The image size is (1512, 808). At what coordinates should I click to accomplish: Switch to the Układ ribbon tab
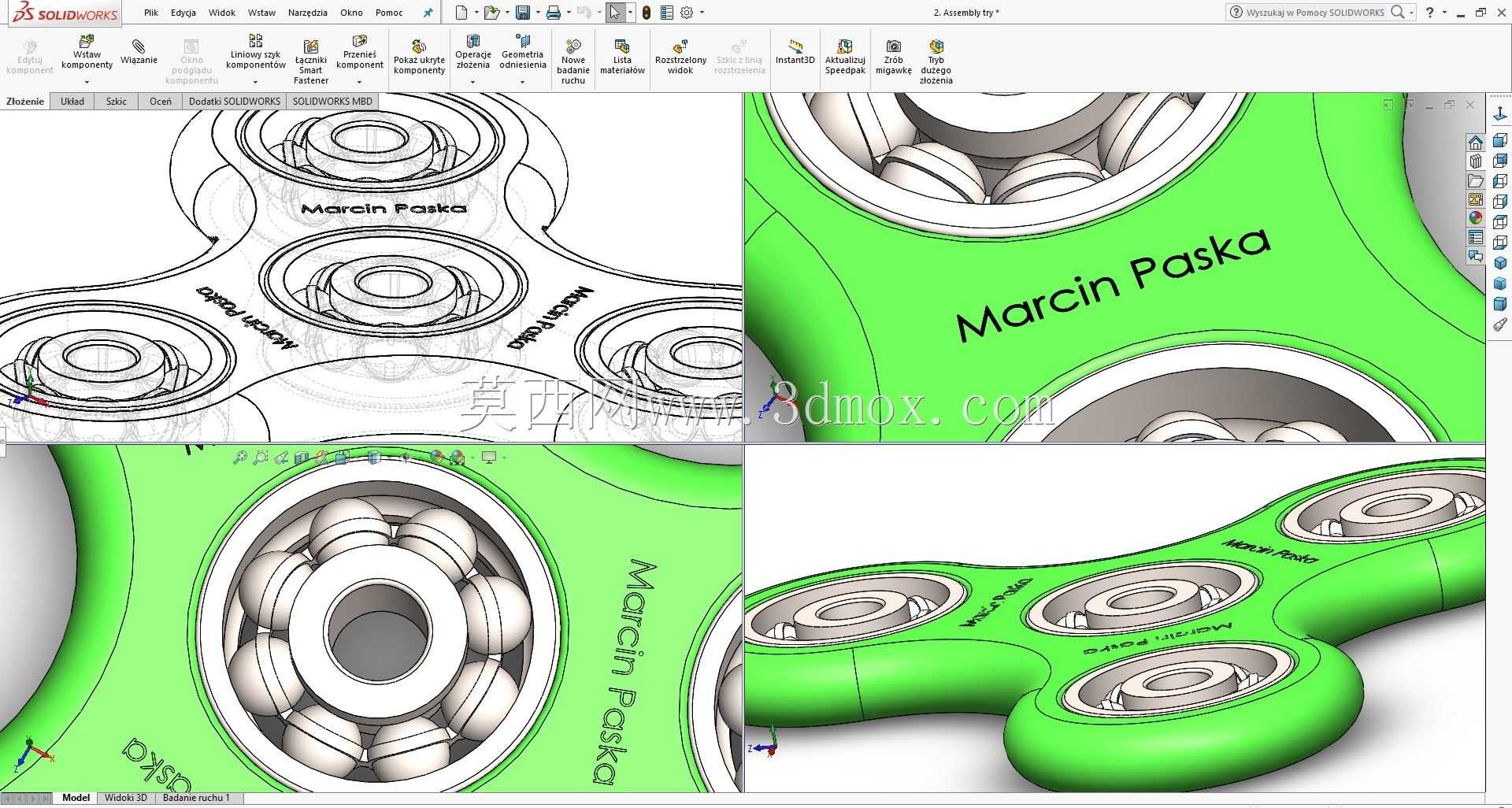(72, 101)
